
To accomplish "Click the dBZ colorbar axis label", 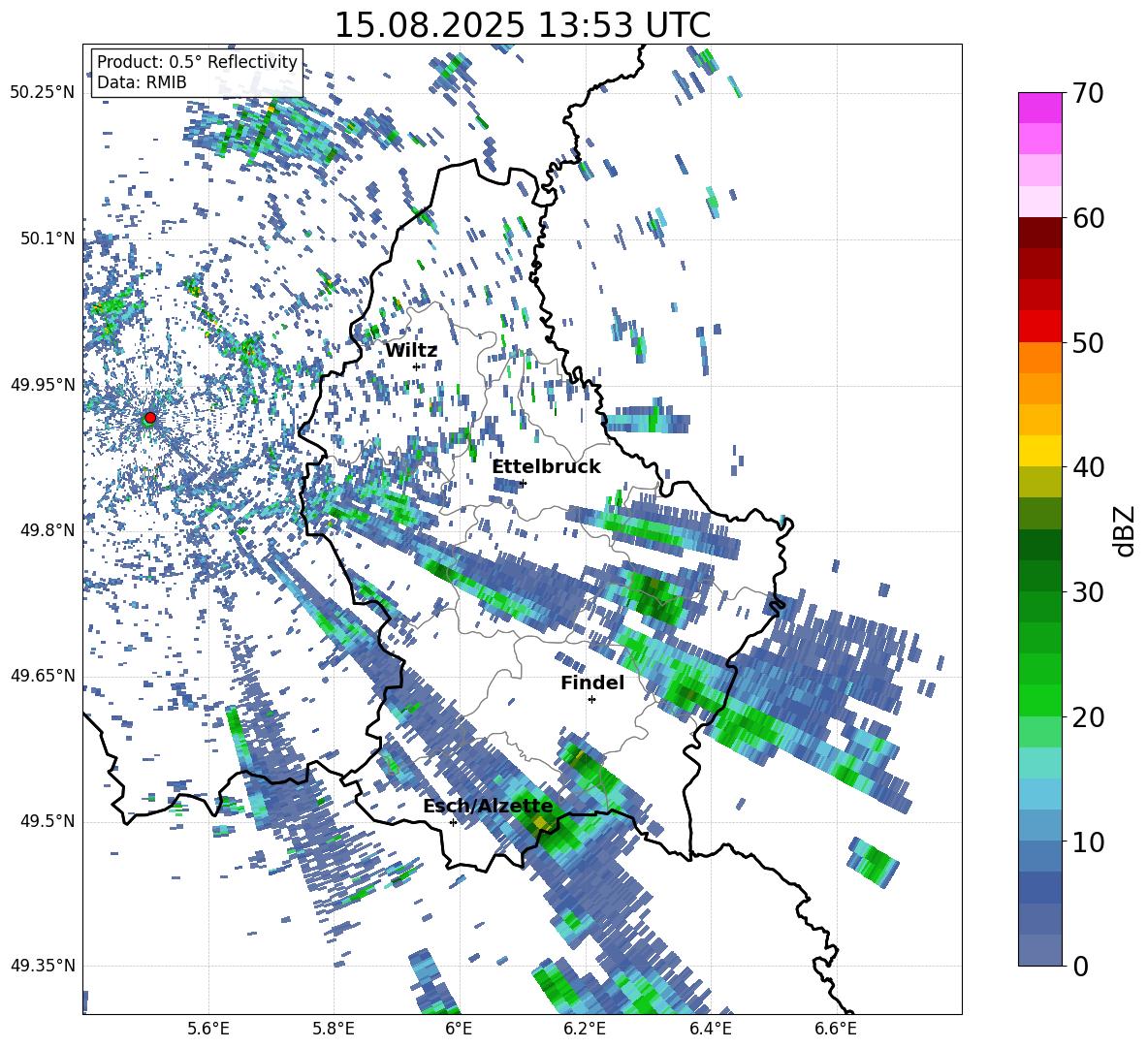I will (x=1126, y=530).
